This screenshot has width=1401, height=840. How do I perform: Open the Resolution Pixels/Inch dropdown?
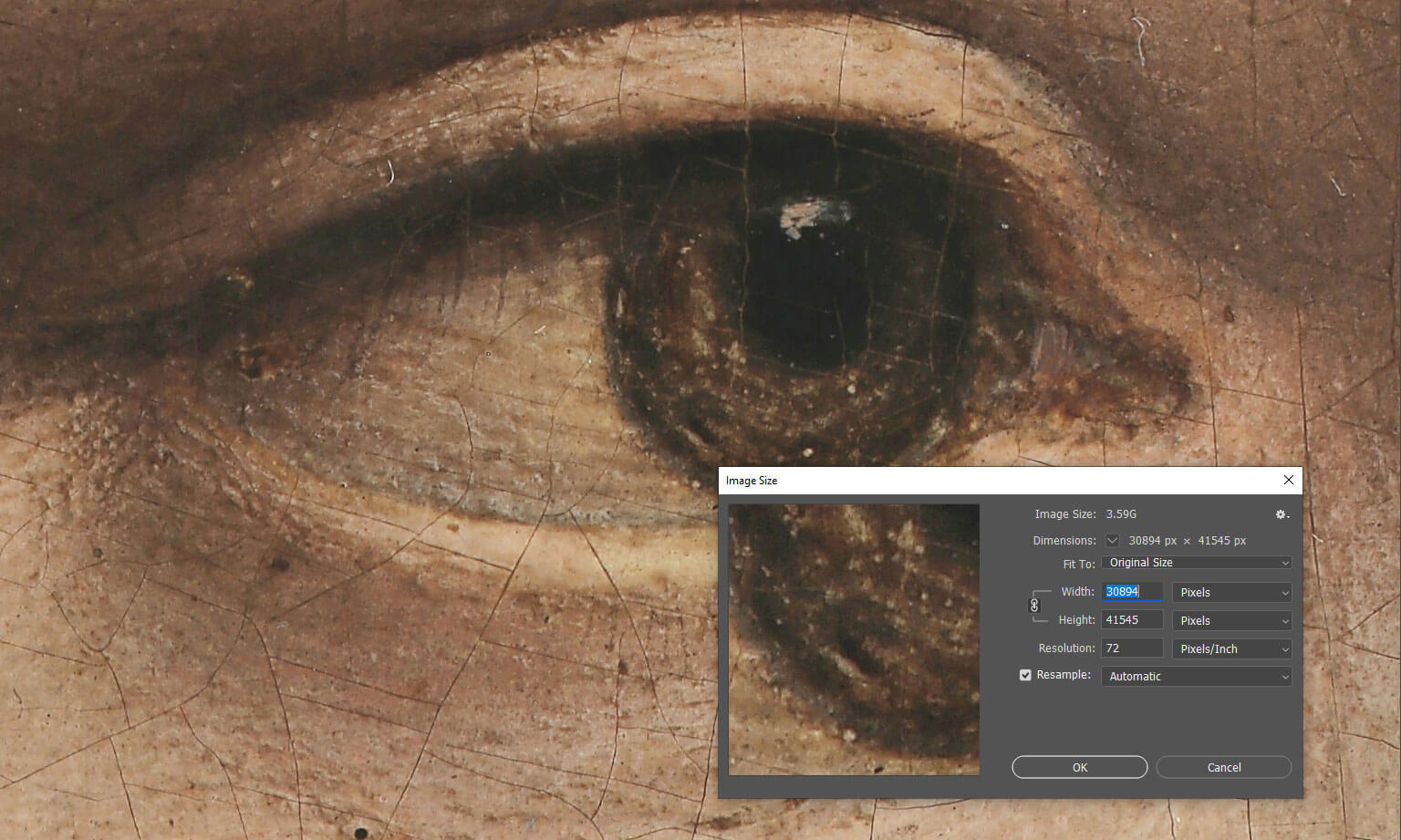tap(1231, 649)
